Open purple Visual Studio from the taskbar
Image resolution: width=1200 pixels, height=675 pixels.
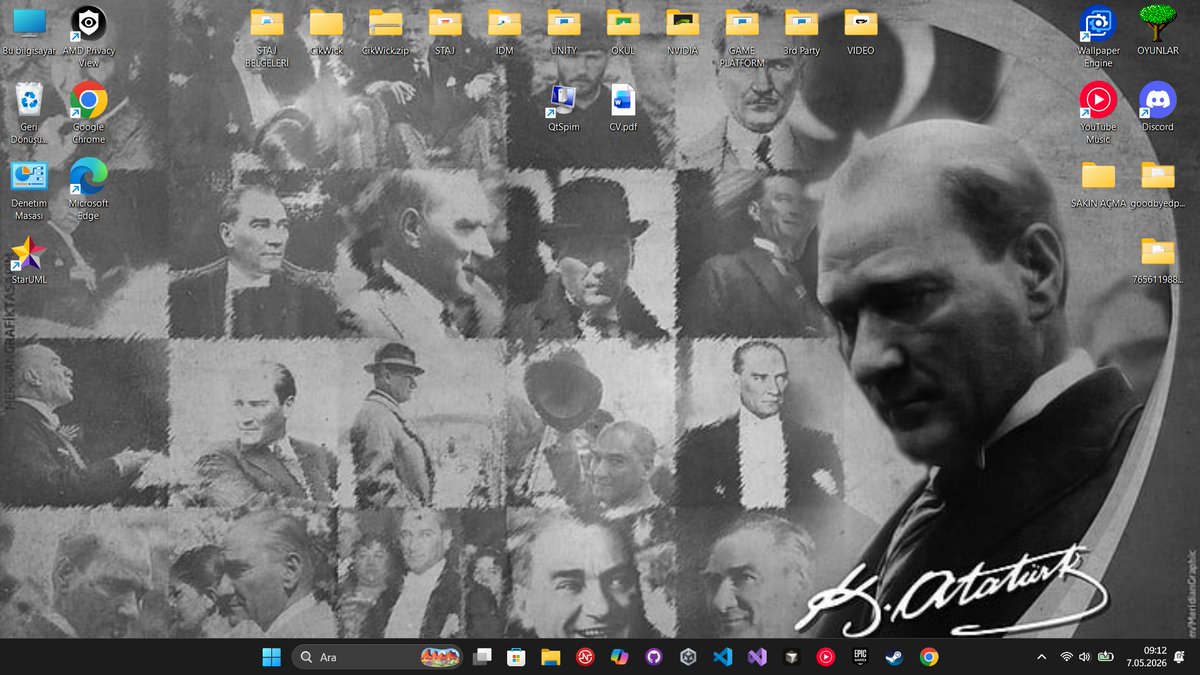coord(757,657)
